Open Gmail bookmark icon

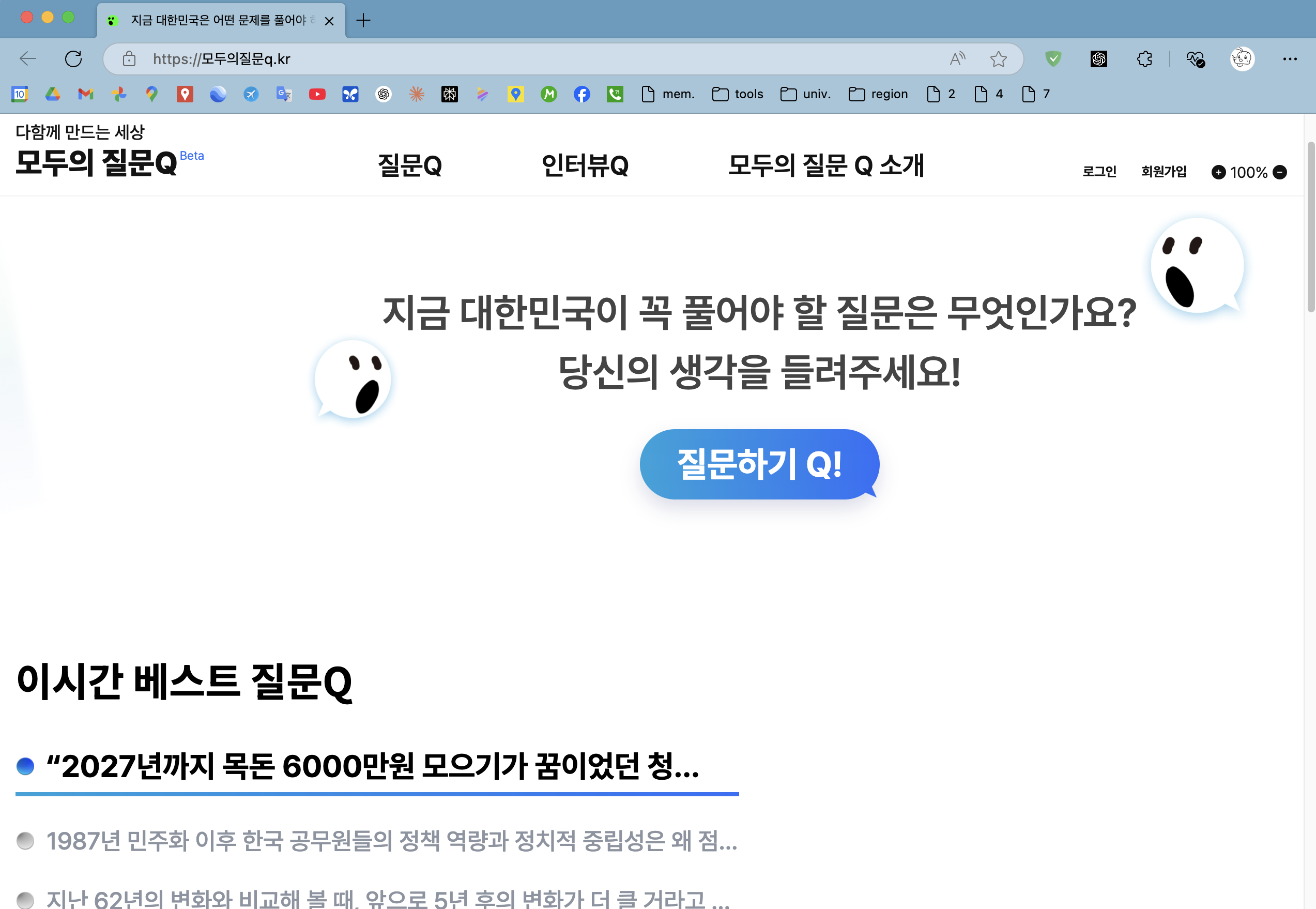(85, 94)
